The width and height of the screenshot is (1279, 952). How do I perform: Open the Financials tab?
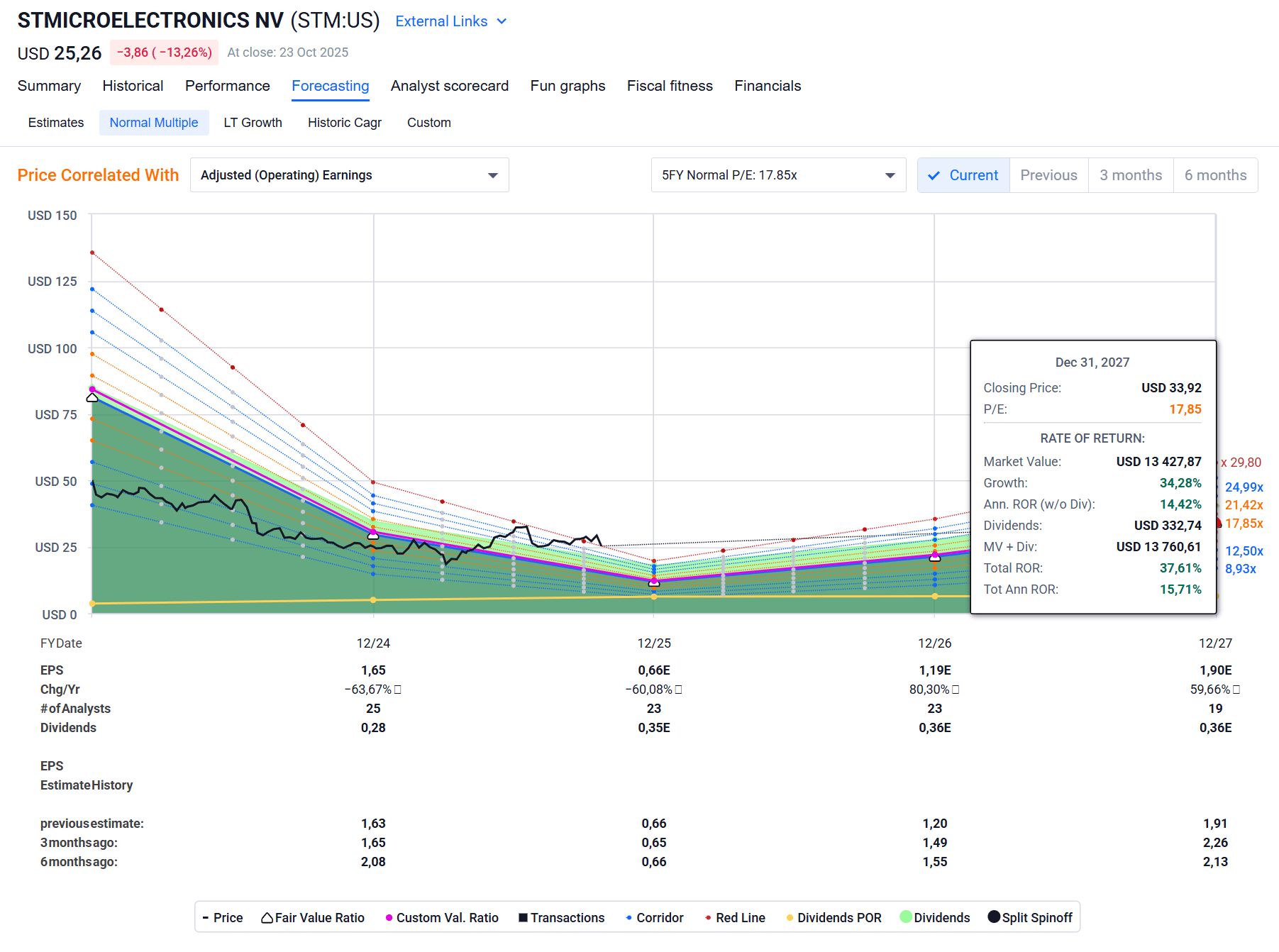coord(768,86)
